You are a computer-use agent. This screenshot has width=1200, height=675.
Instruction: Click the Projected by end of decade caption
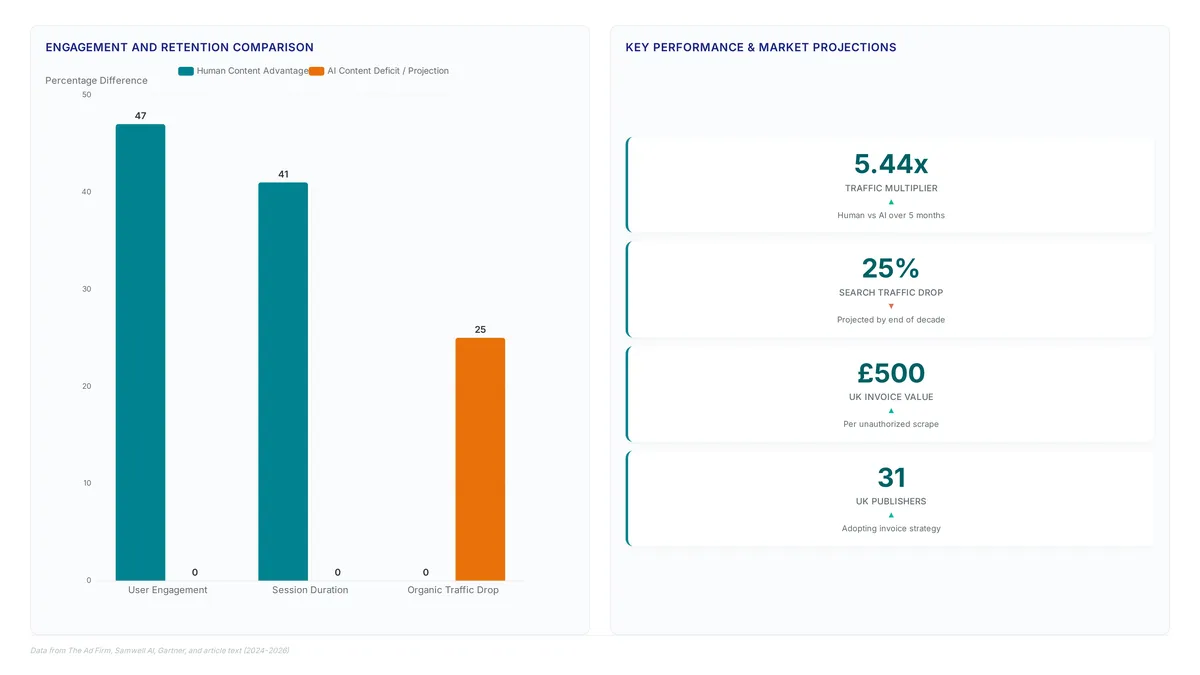[891, 320]
